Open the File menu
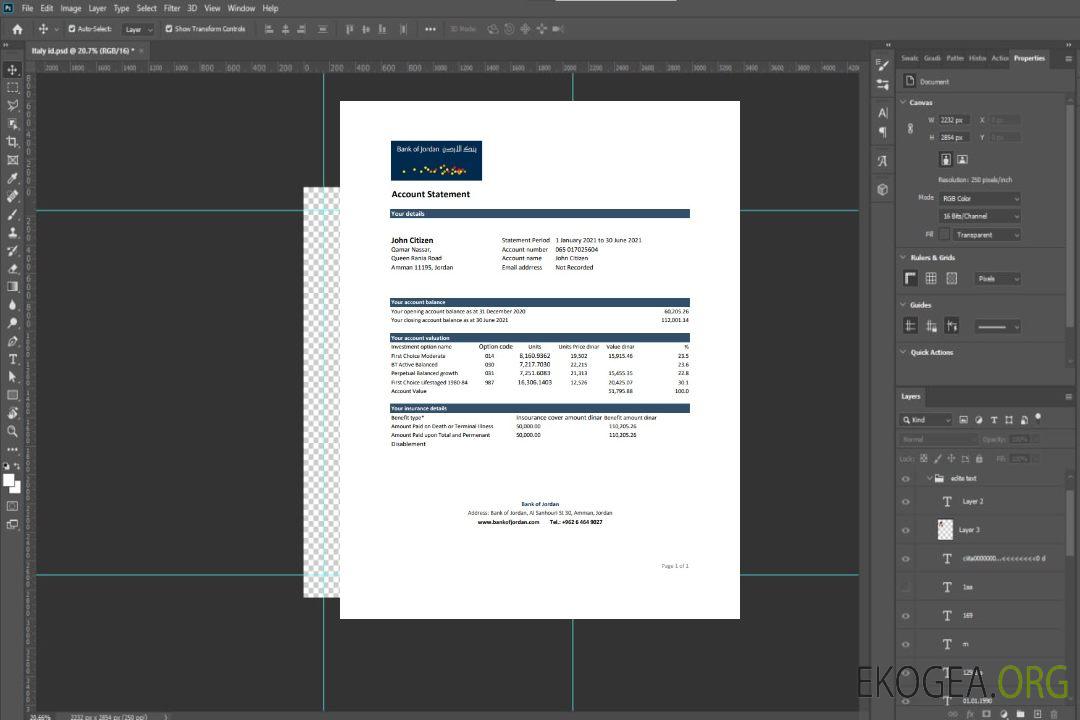1080x720 pixels. click(28, 8)
